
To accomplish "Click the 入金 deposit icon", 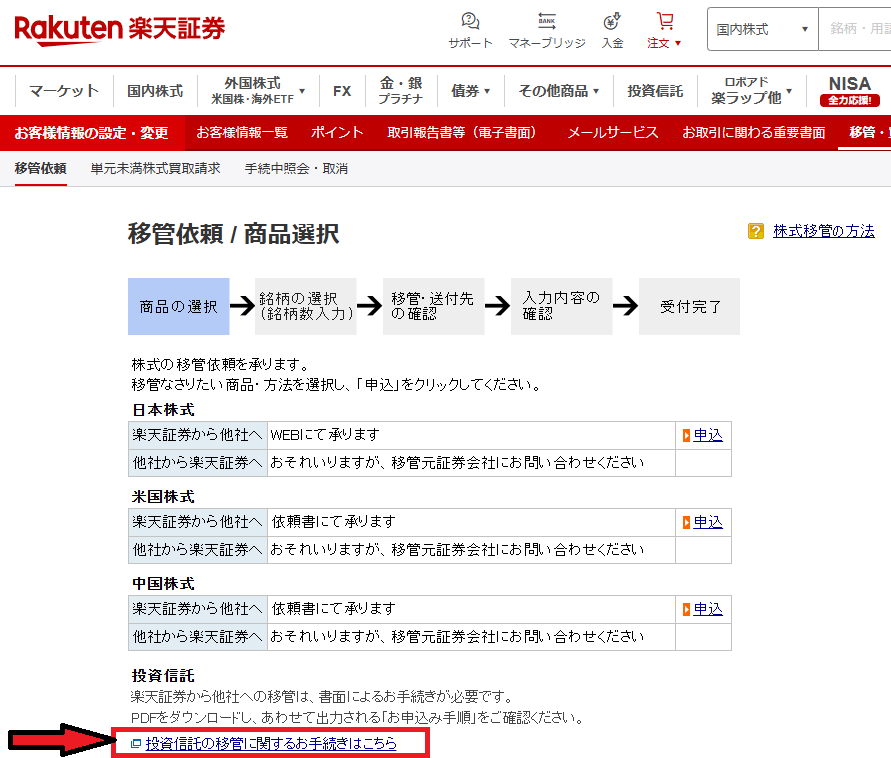I will [x=612, y=31].
